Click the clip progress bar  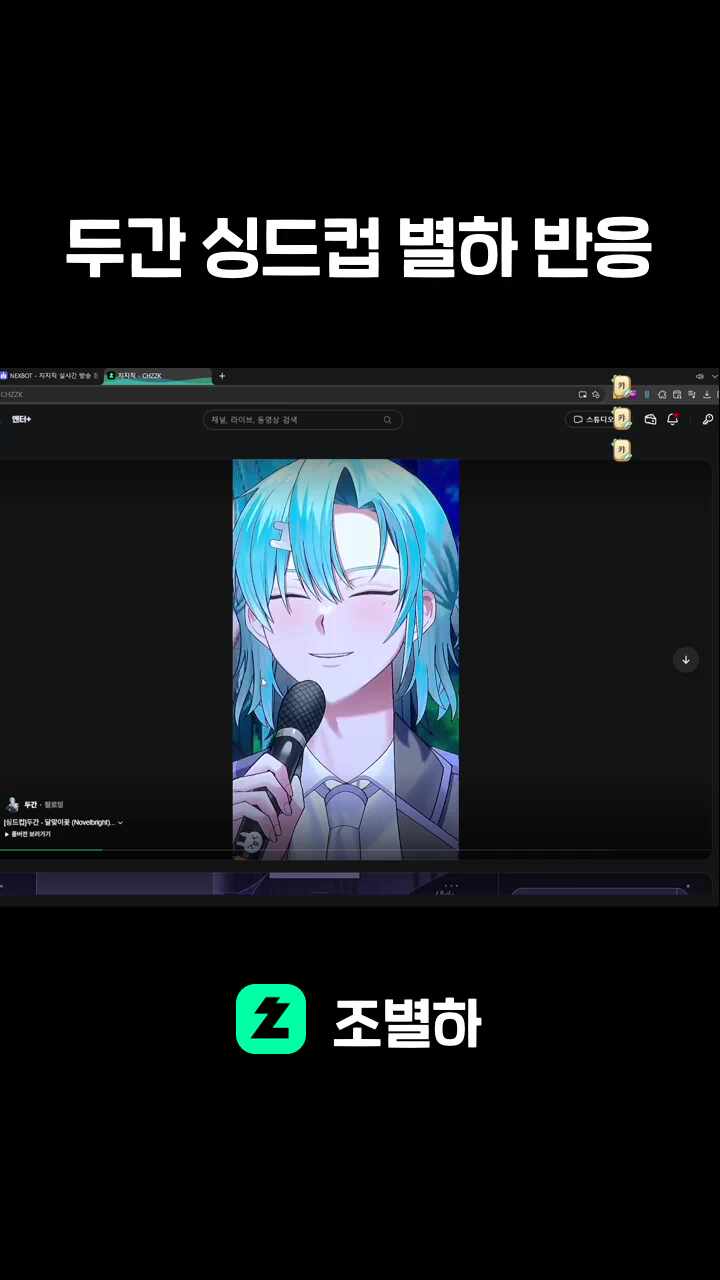[355, 850]
